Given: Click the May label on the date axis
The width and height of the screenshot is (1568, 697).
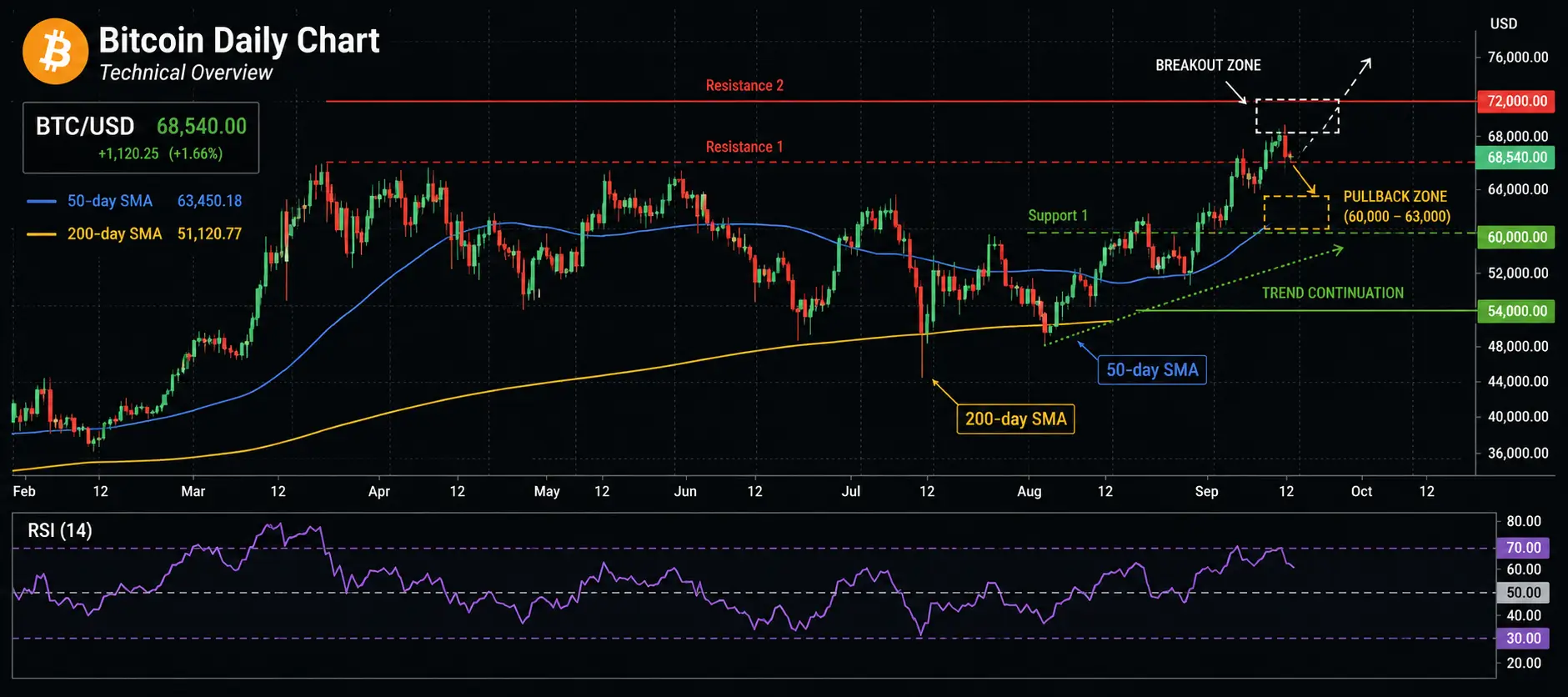Looking at the screenshot, I should 547,491.
